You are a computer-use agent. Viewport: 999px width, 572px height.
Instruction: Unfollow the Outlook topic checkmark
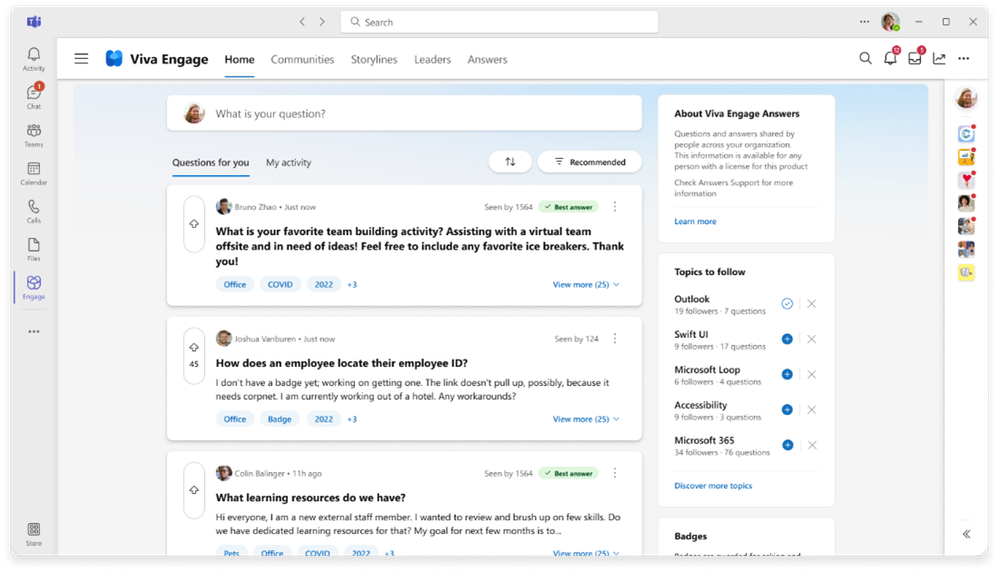[x=787, y=304]
